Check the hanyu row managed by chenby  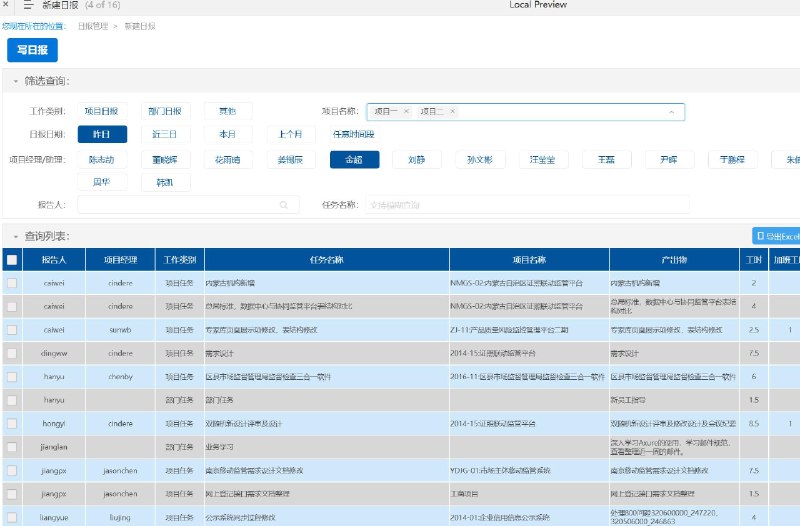click(x=12, y=377)
